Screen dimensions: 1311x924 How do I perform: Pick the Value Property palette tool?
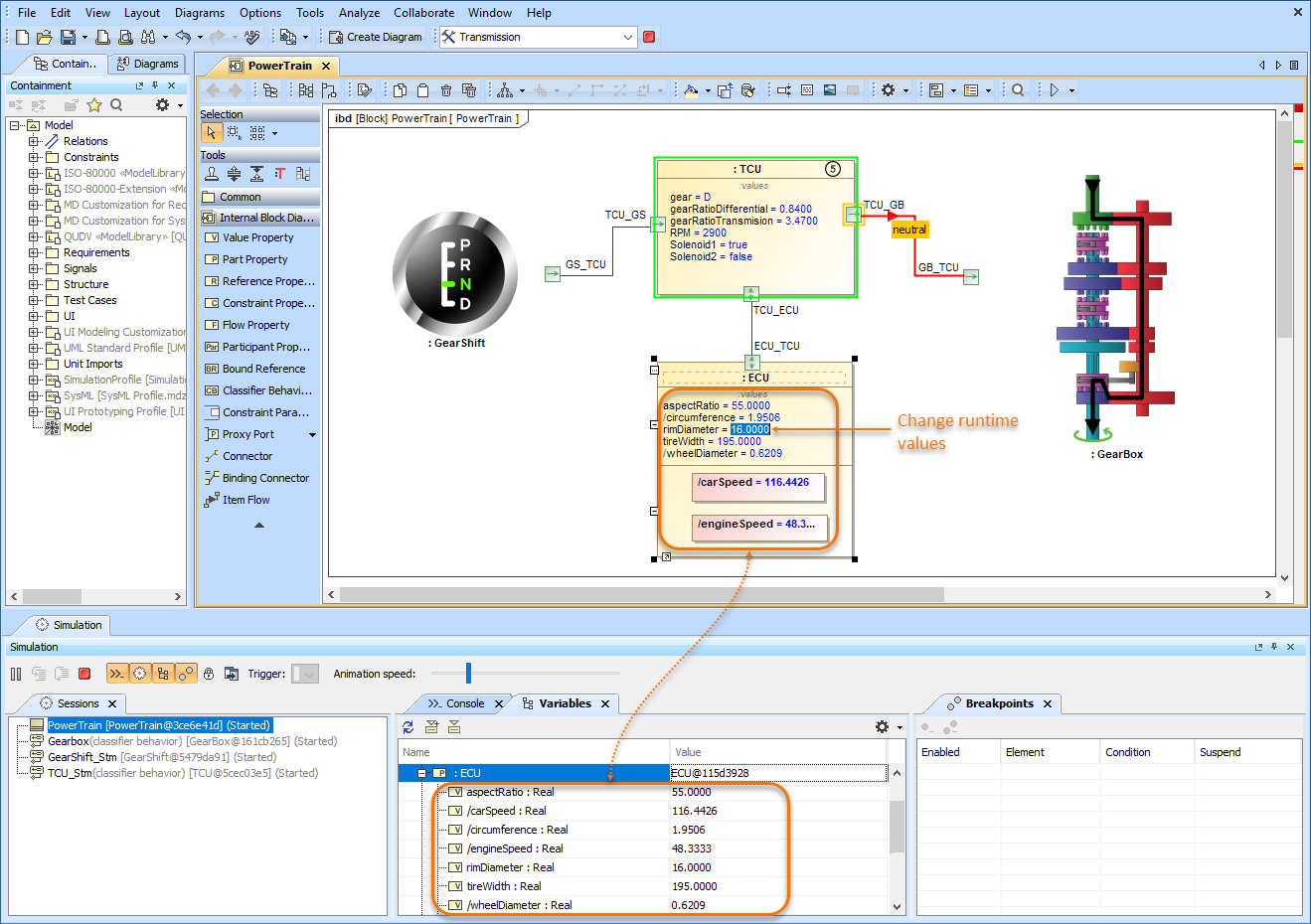pyautogui.click(x=257, y=237)
